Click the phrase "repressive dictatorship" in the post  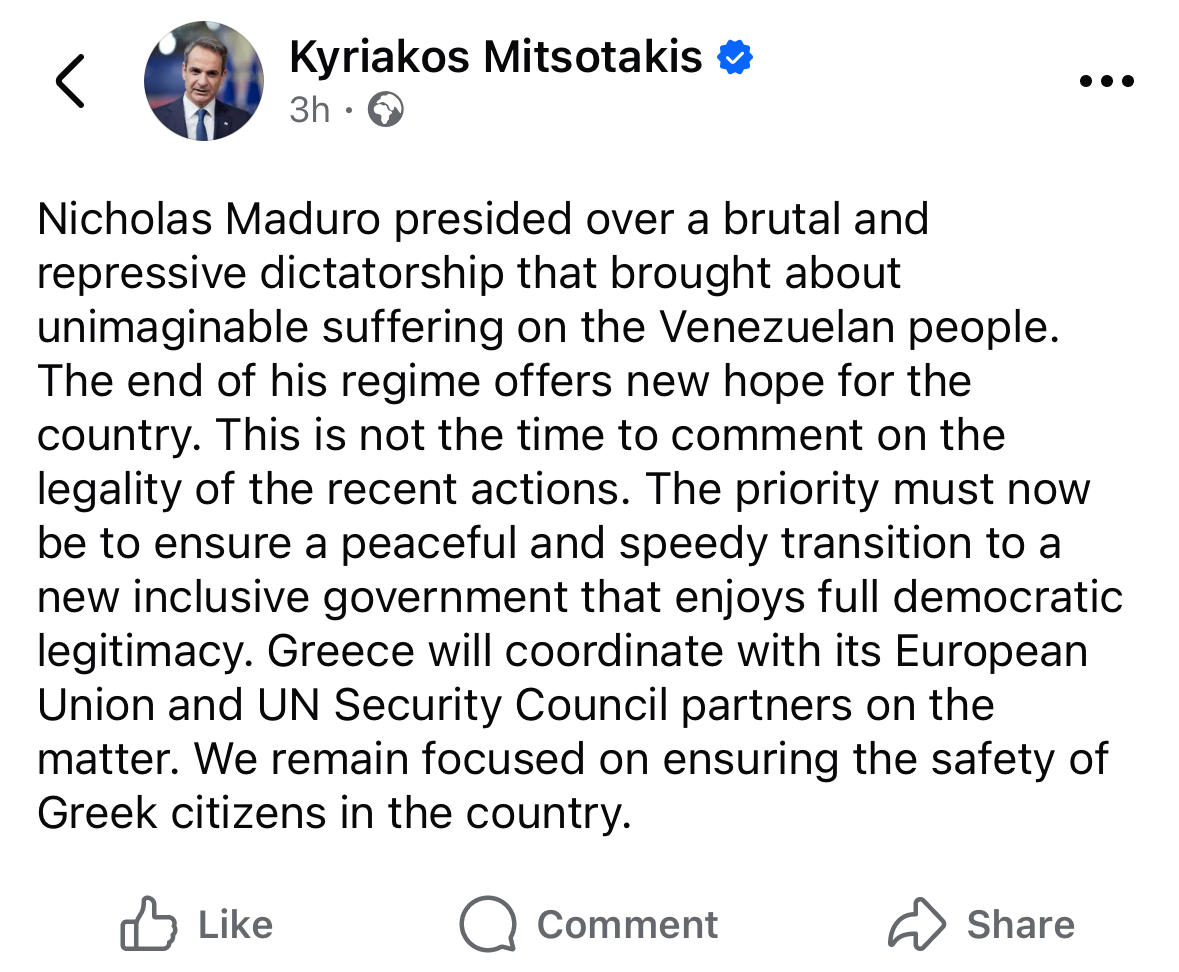coord(270,274)
